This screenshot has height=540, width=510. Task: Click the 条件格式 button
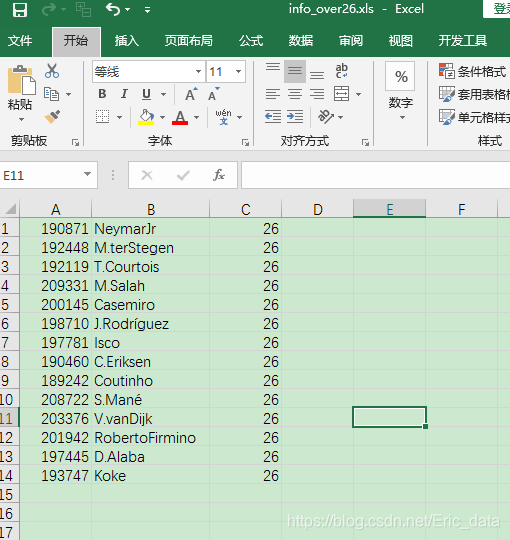(x=473, y=72)
